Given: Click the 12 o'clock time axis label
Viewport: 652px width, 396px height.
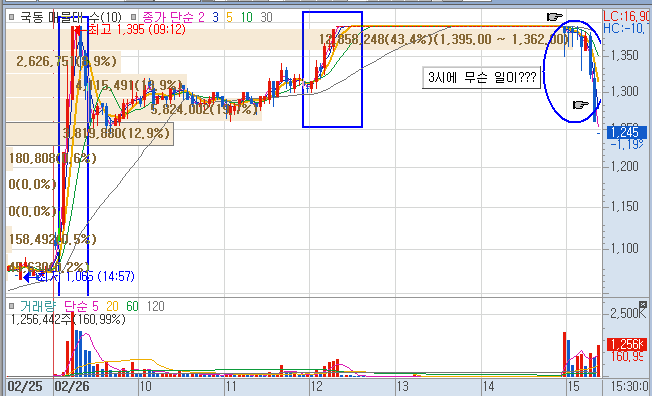Looking at the screenshot, I should pos(316,386).
